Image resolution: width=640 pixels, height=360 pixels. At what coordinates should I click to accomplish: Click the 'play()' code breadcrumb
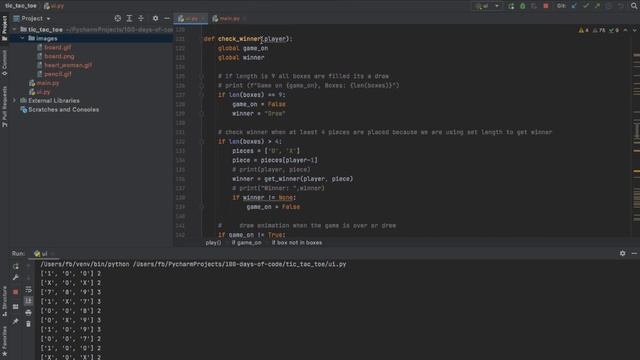click(x=213, y=243)
